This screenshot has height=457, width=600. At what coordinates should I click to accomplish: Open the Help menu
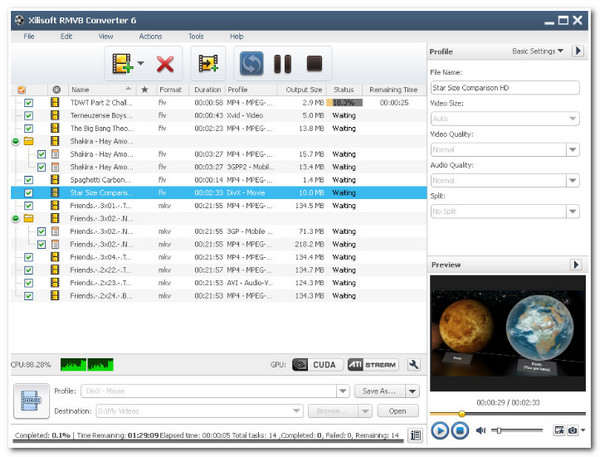[236, 36]
